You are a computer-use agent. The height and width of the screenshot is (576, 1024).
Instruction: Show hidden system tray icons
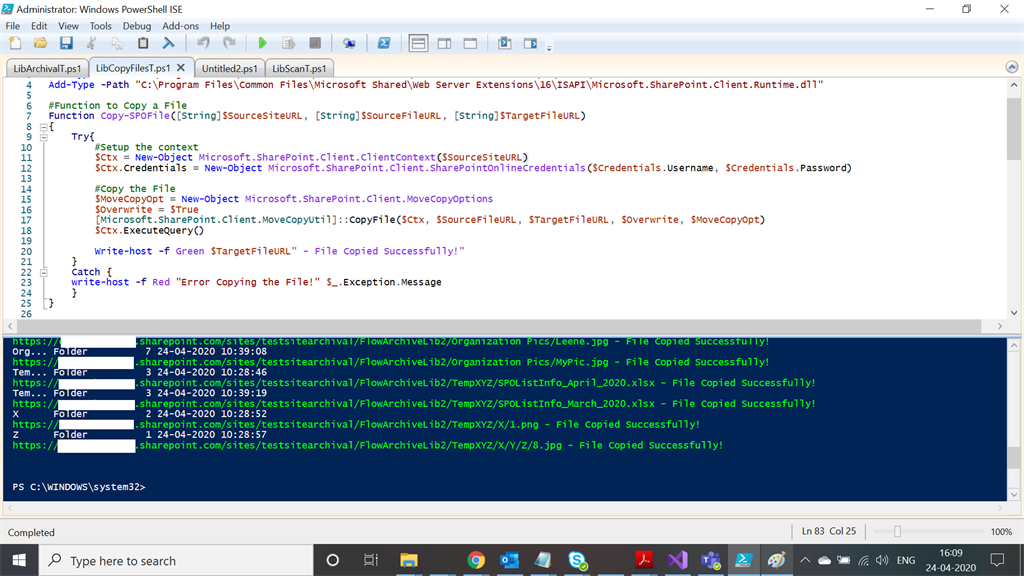click(805, 560)
